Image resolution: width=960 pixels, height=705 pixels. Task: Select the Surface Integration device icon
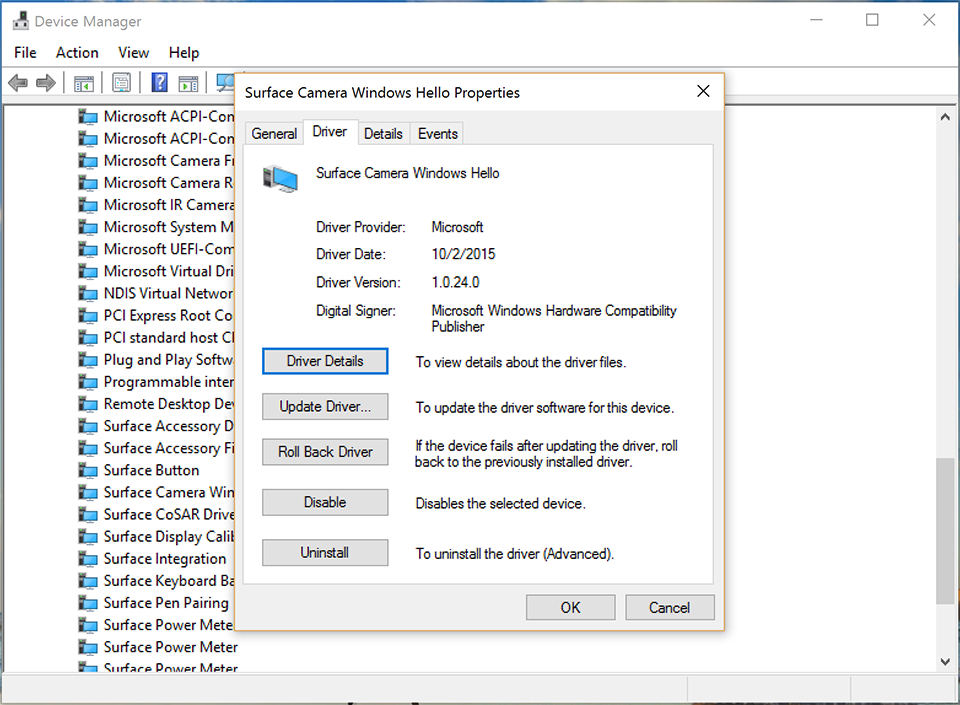tap(88, 559)
